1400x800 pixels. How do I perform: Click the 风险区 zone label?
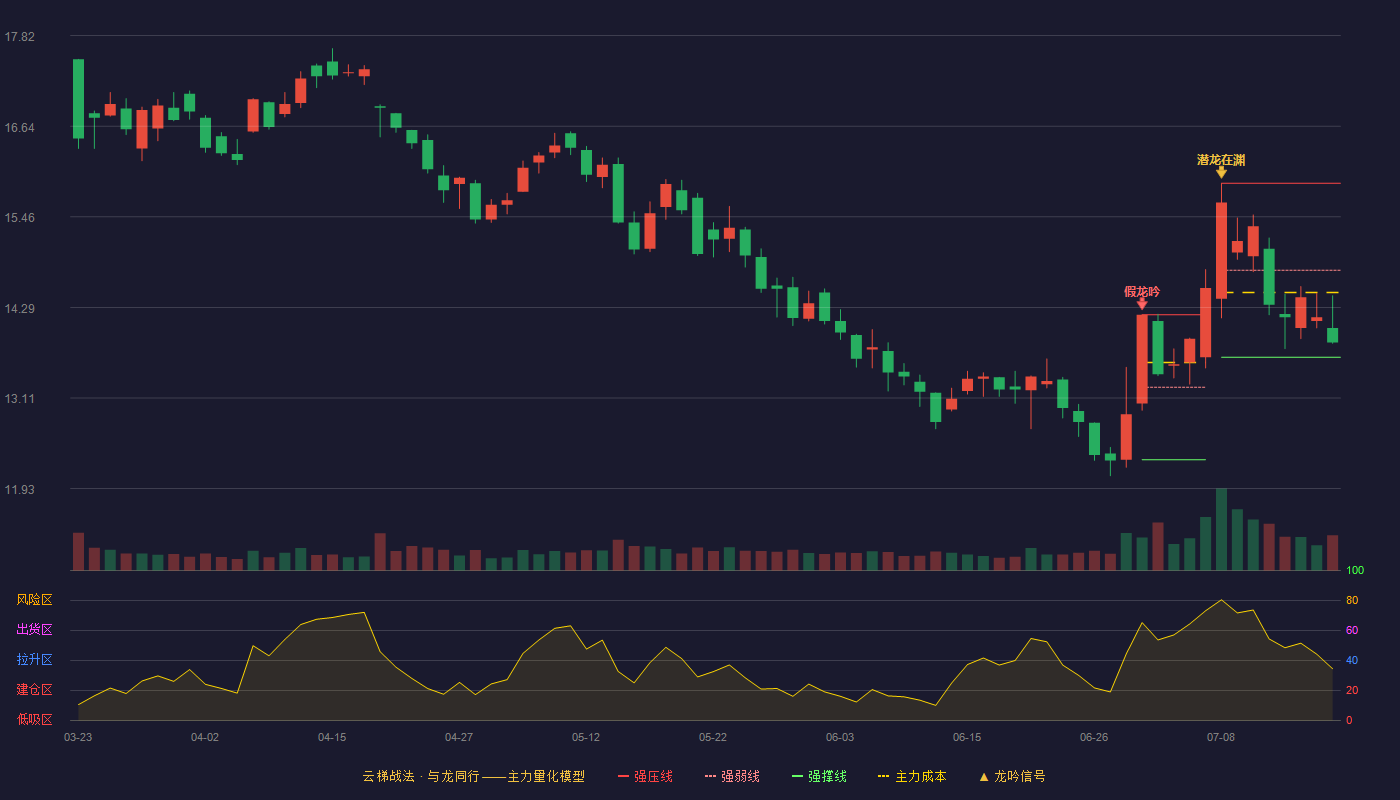[34, 600]
